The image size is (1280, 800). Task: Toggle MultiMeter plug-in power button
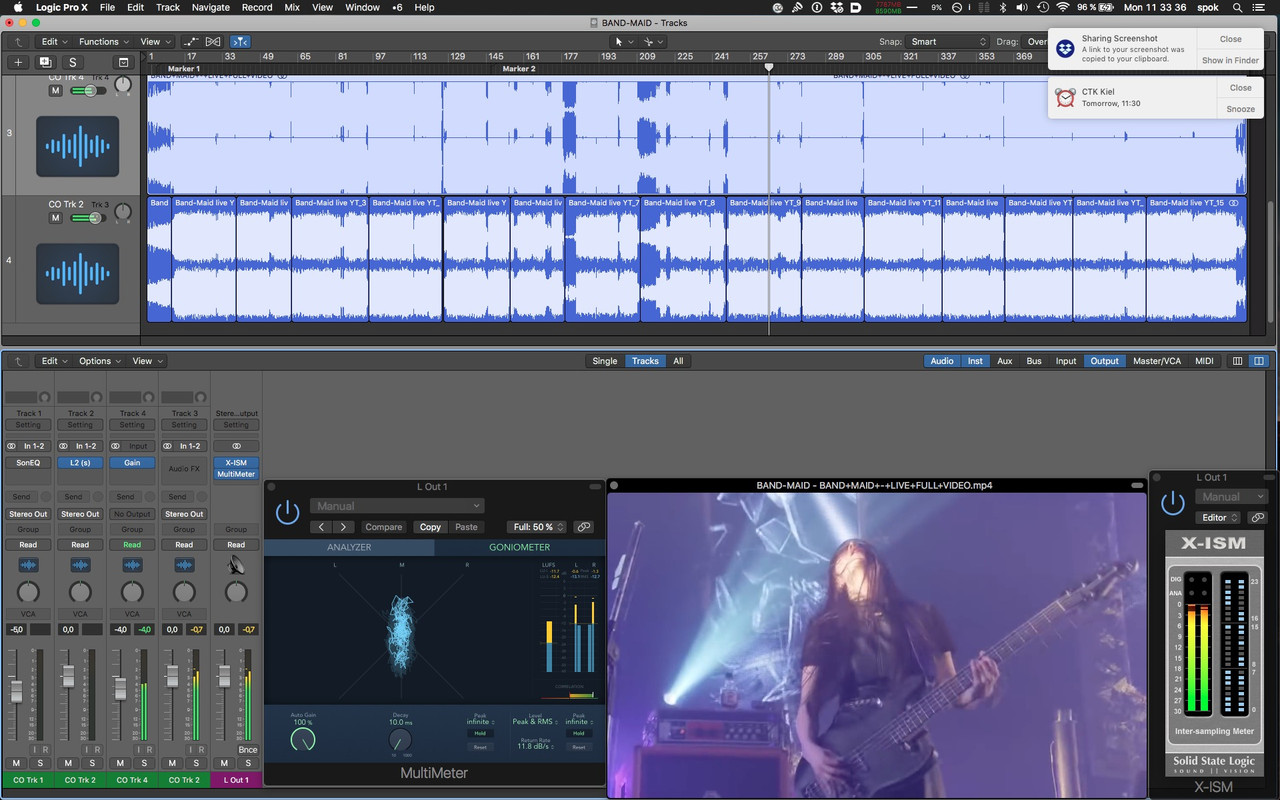[288, 513]
